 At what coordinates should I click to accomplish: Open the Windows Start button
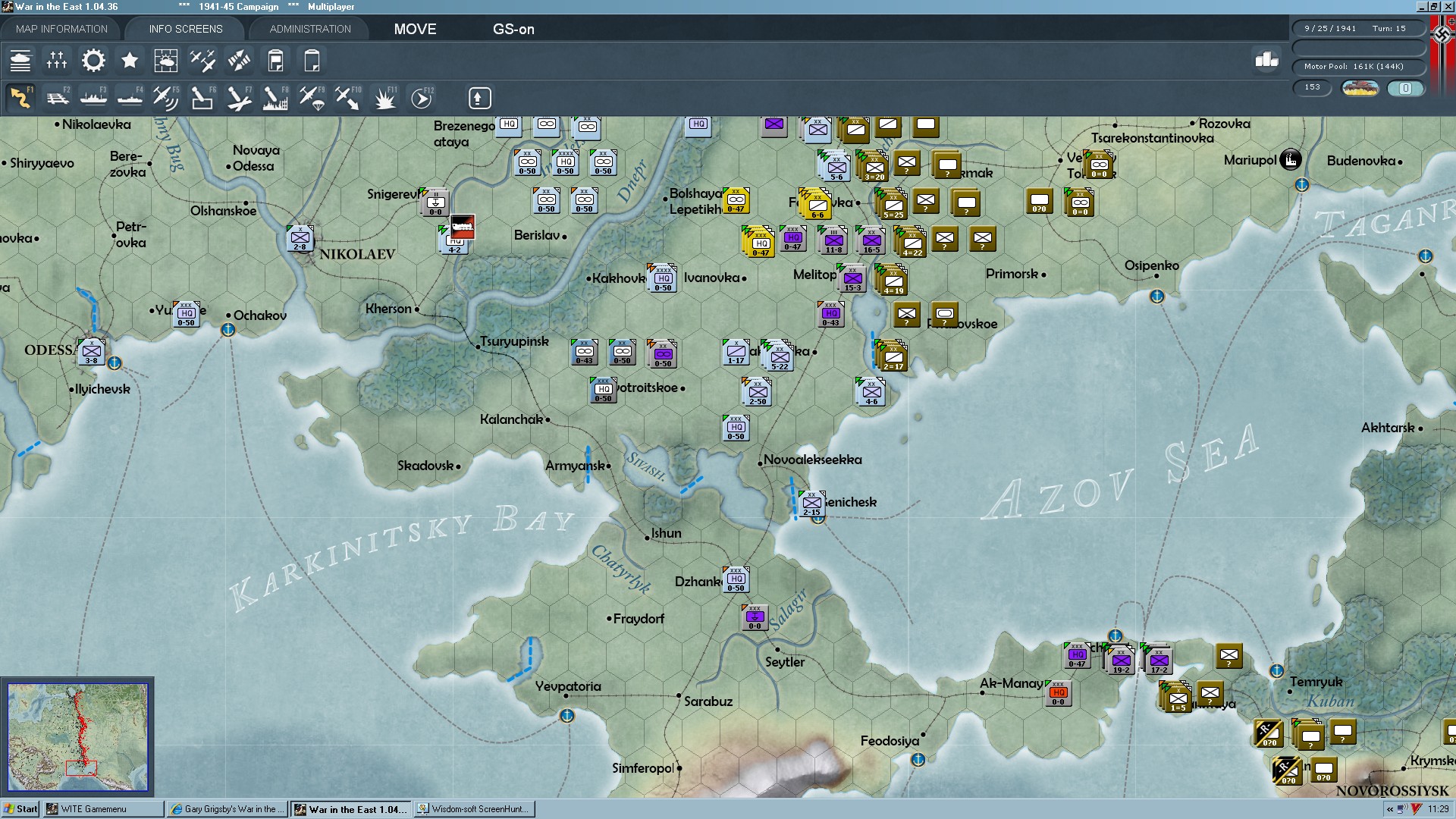click(x=20, y=809)
